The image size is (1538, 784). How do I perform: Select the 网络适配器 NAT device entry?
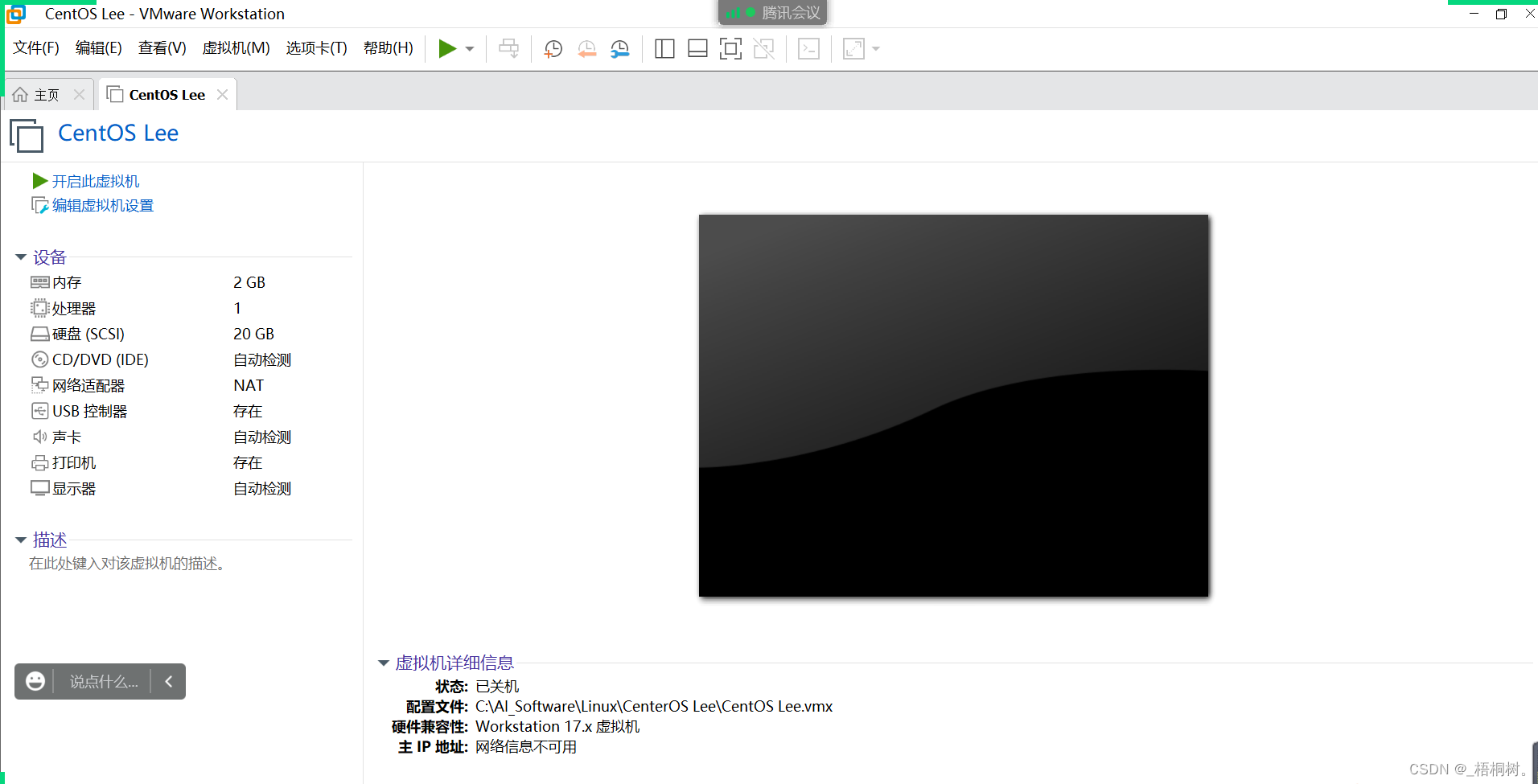[x=87, y=385]
